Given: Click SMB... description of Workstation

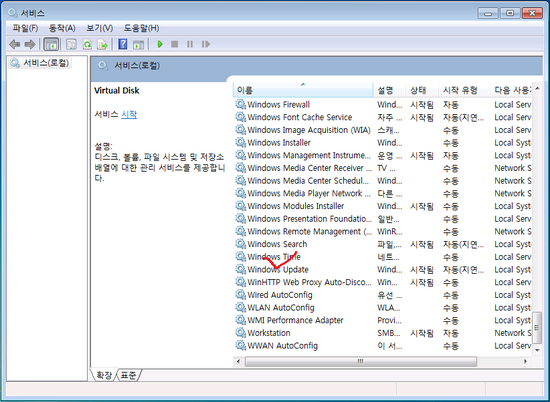Looking at the screenshot, I should tap(389, 333).
